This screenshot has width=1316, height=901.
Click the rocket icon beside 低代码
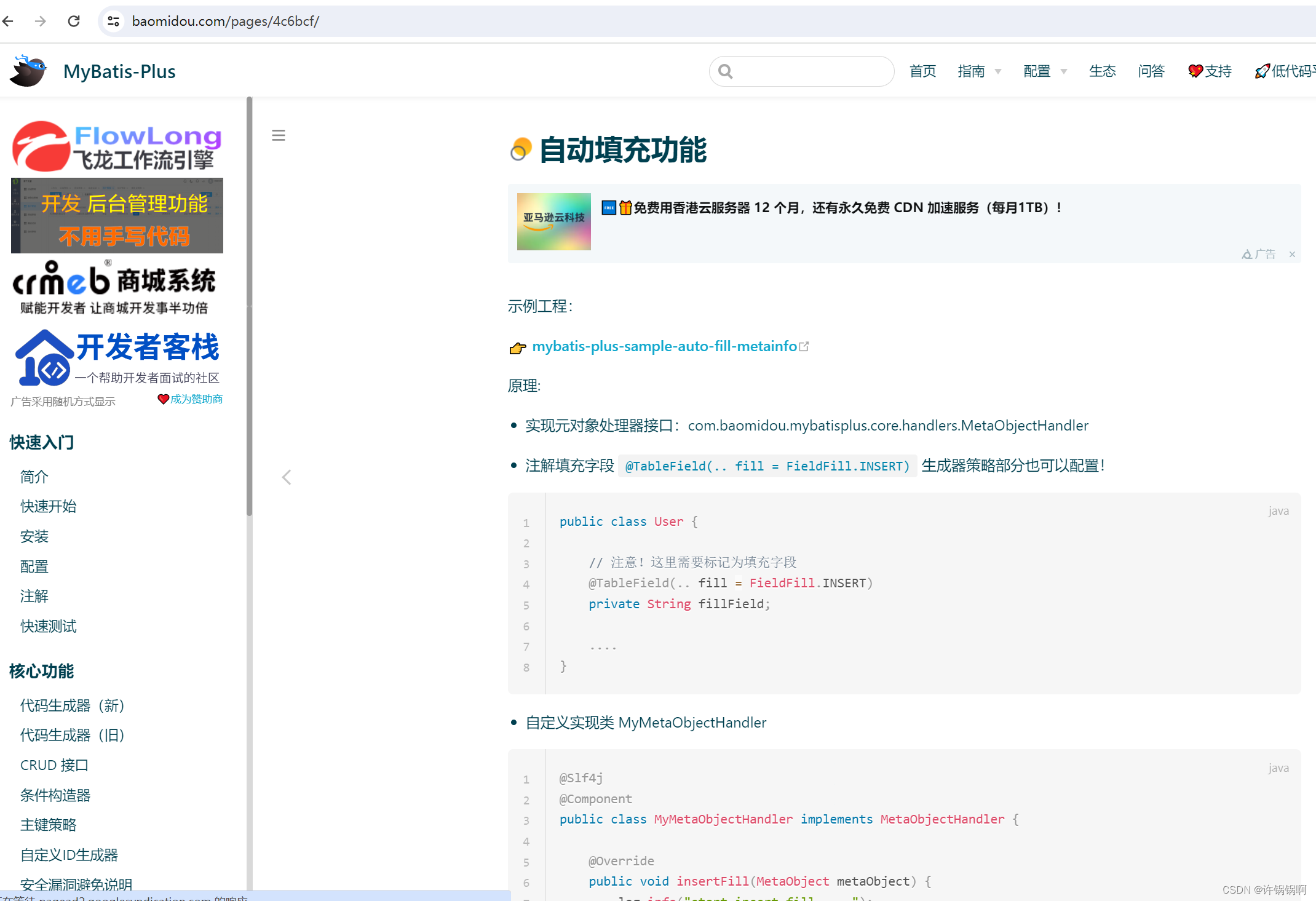[x=1262, y=71]
